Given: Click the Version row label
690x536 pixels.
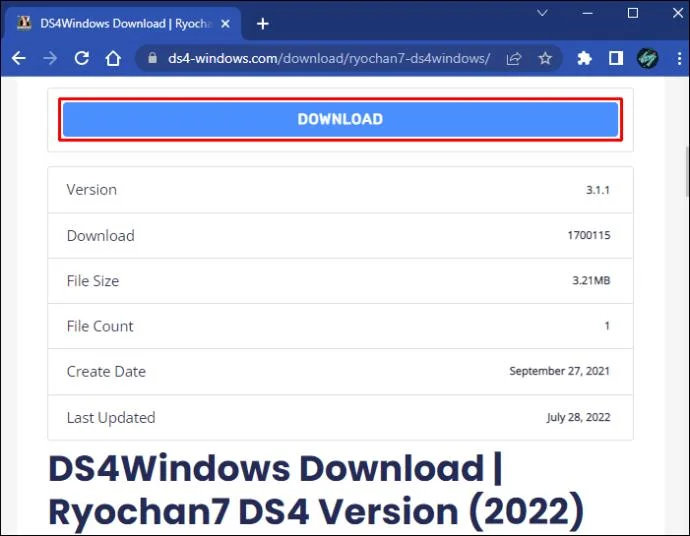Looking at the screenshot, I should coord(92,190).
